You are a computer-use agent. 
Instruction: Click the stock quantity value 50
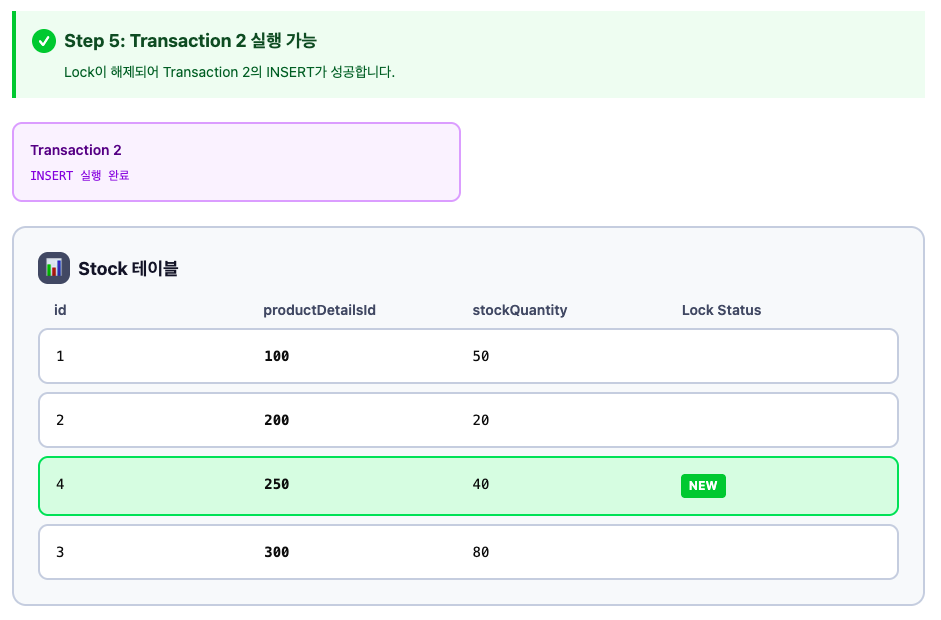click(x=481, y=357)
